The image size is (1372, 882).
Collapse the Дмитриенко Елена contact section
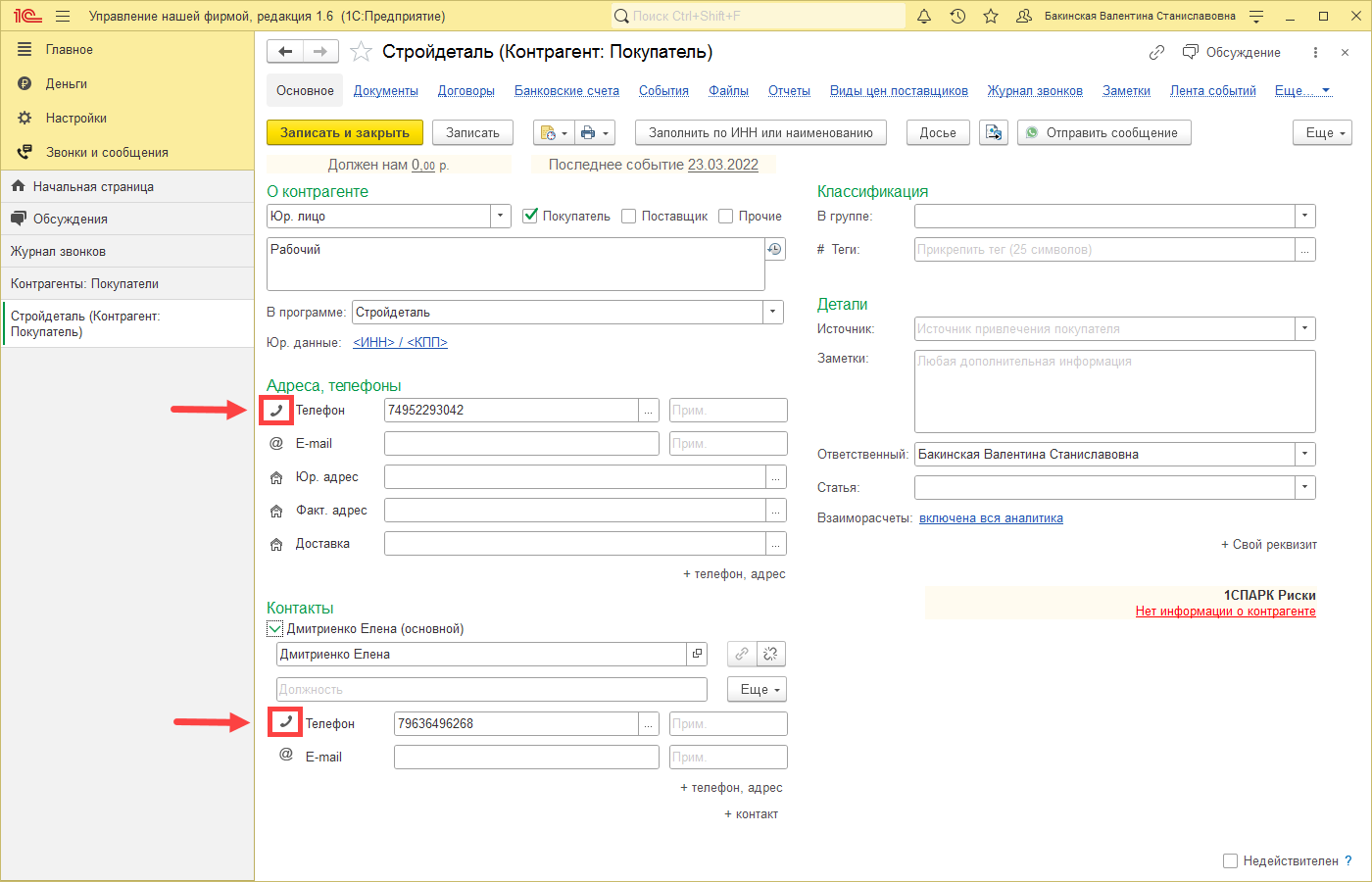[275, 629]
